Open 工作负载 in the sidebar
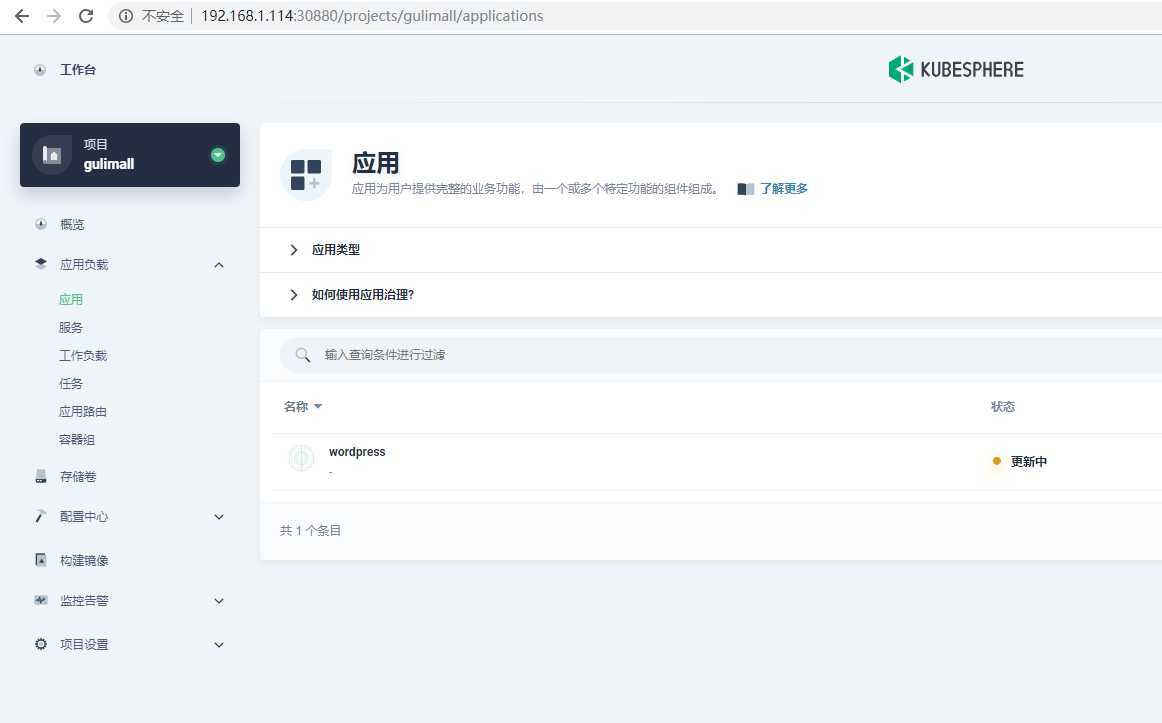 [83, 356]
